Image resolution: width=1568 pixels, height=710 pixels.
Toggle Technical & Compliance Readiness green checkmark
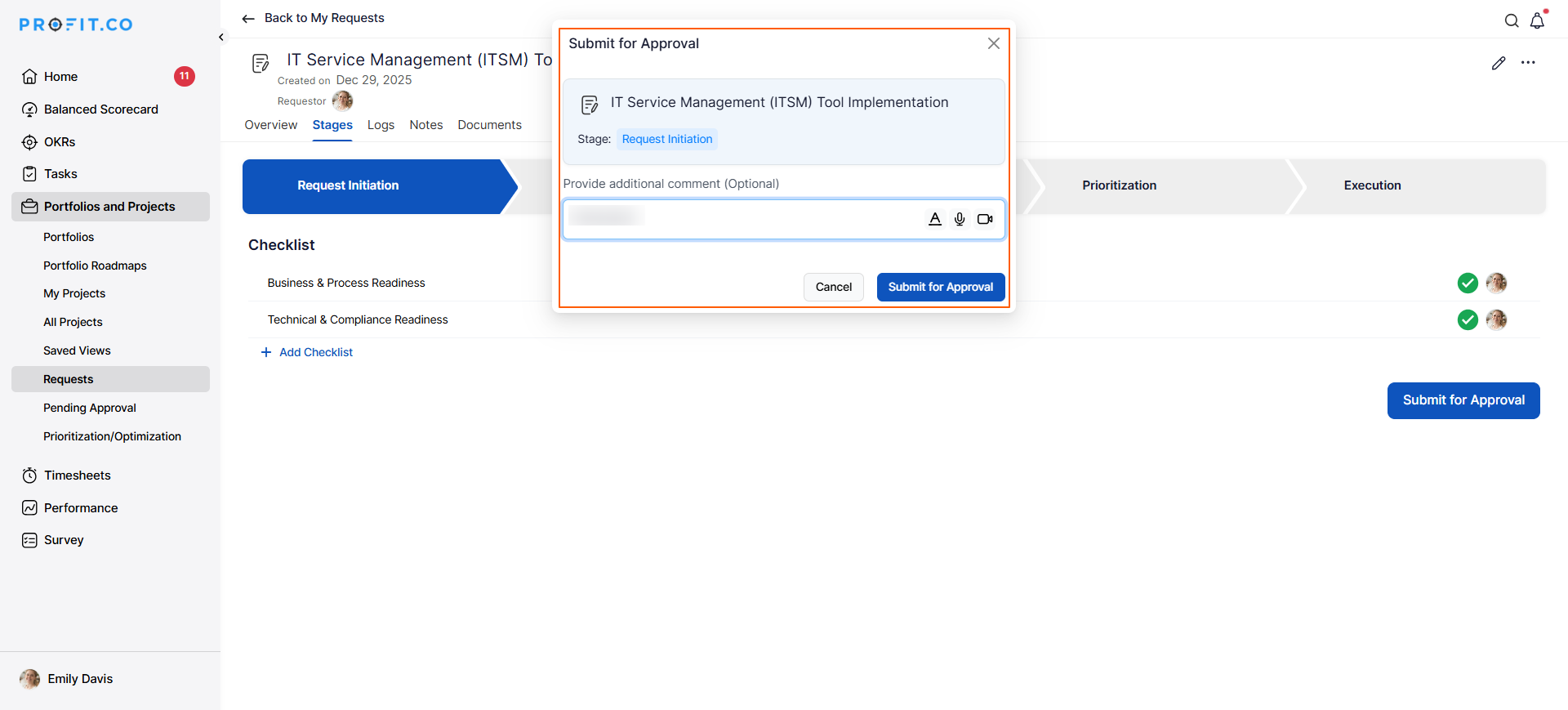pos(1468,319)
